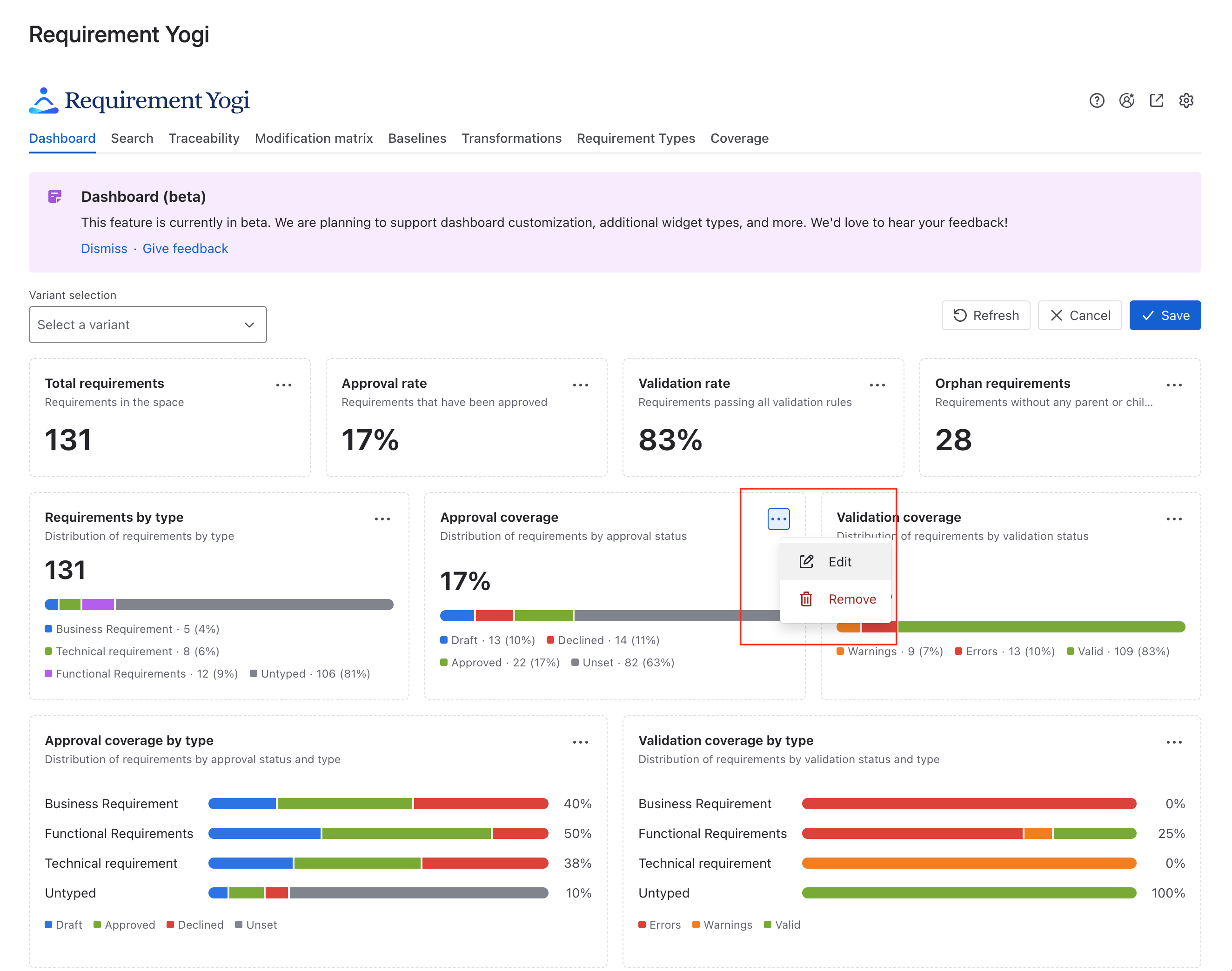Open the Coverage tab
The height and width of the screenshot is (971, 1232).
(x=739, y=138)
